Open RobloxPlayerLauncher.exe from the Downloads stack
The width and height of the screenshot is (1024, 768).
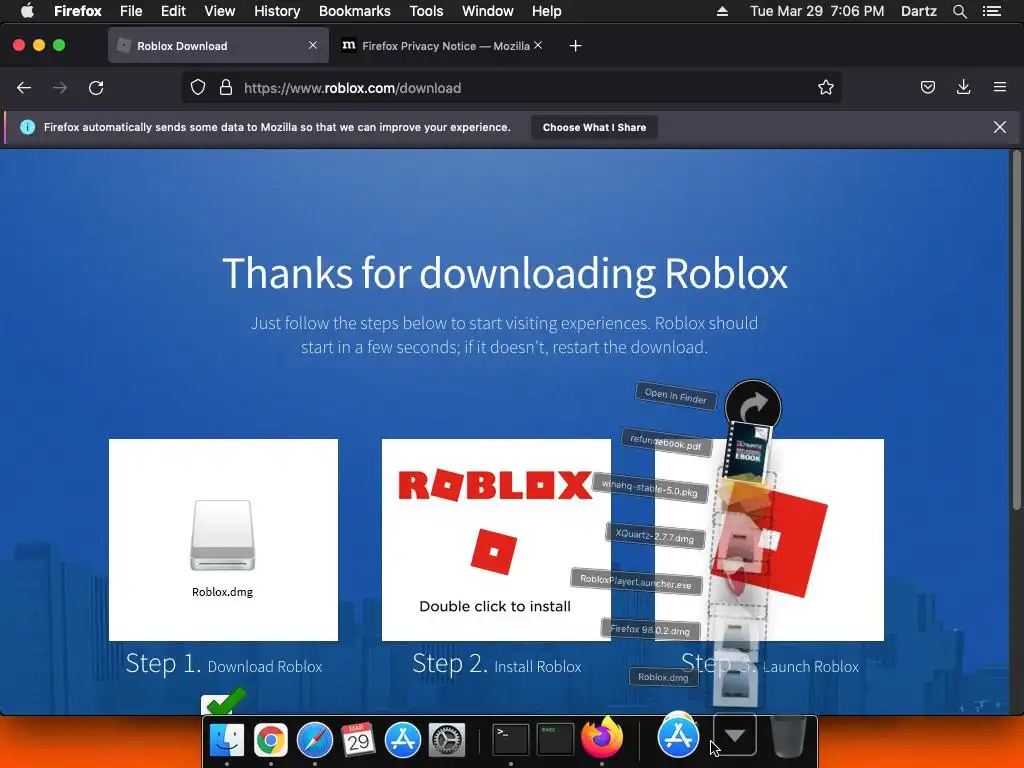click(x=635, y=581)
